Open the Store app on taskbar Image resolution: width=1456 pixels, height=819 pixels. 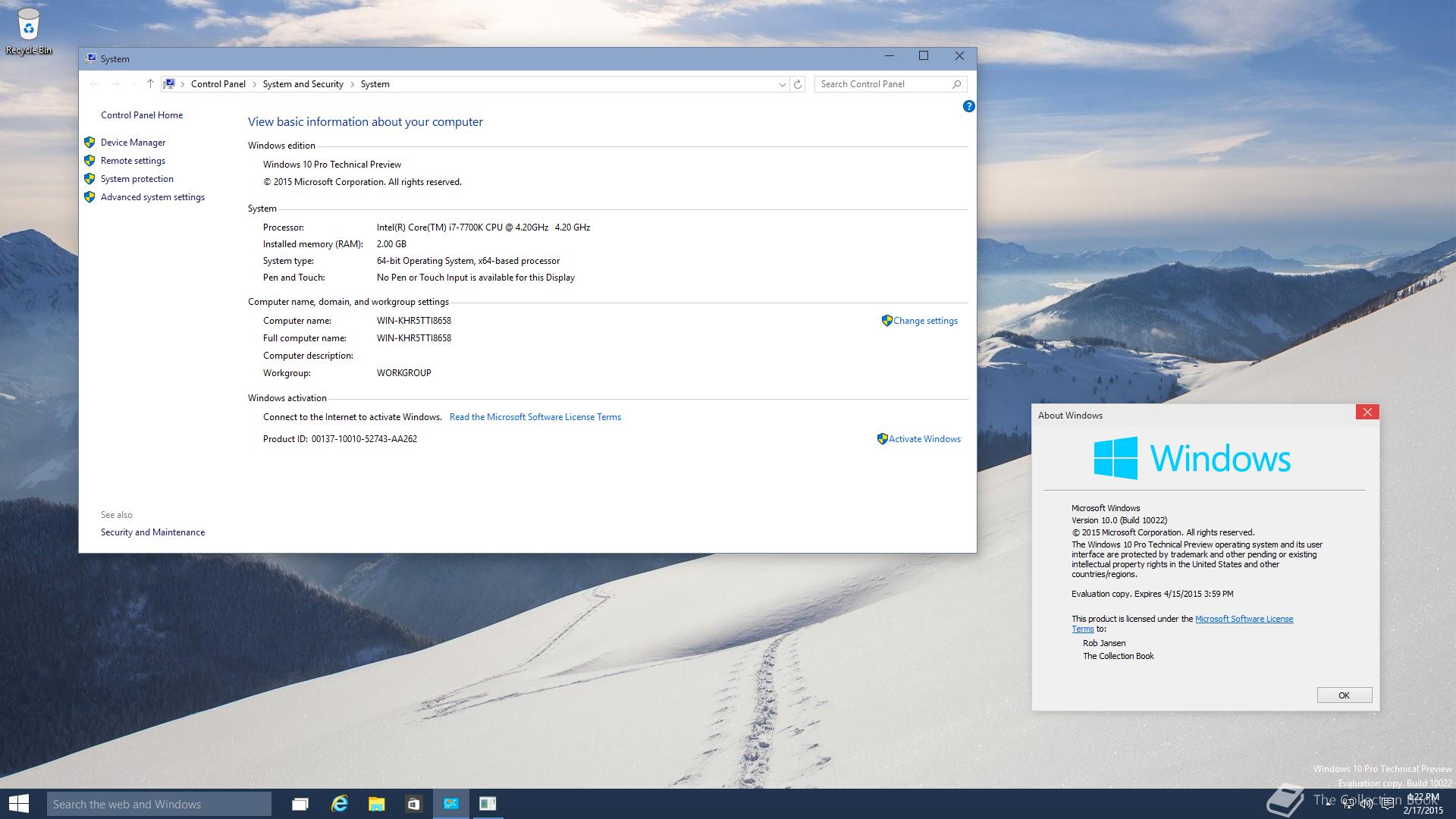click(x=413, y=804)
